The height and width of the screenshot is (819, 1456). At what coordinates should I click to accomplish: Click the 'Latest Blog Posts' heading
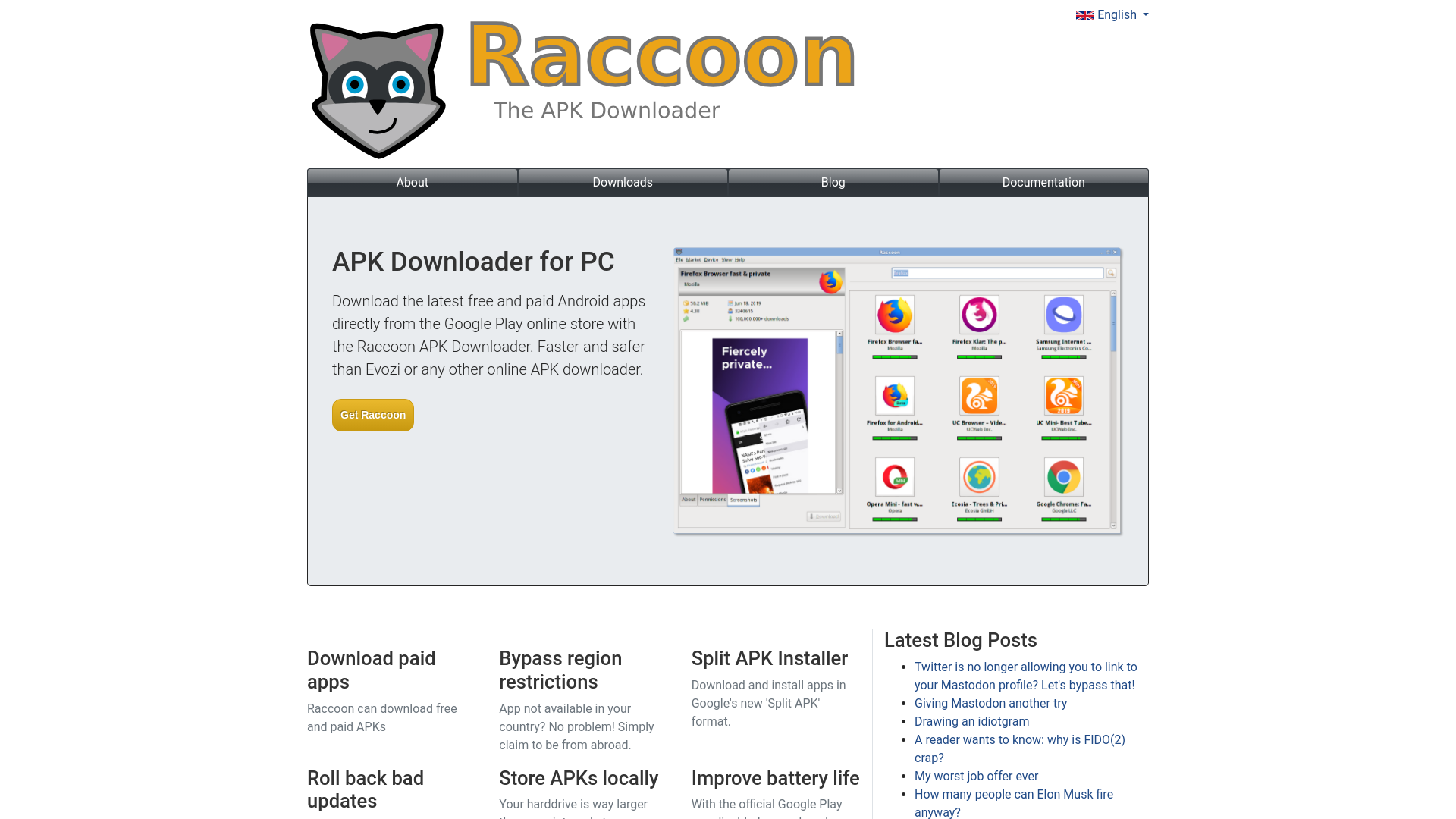click(960, 640)
